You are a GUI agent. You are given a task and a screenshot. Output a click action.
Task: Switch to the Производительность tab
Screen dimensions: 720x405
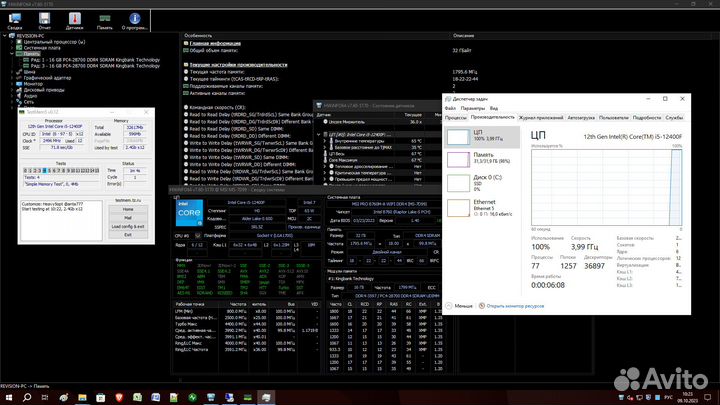coord(493,118)
